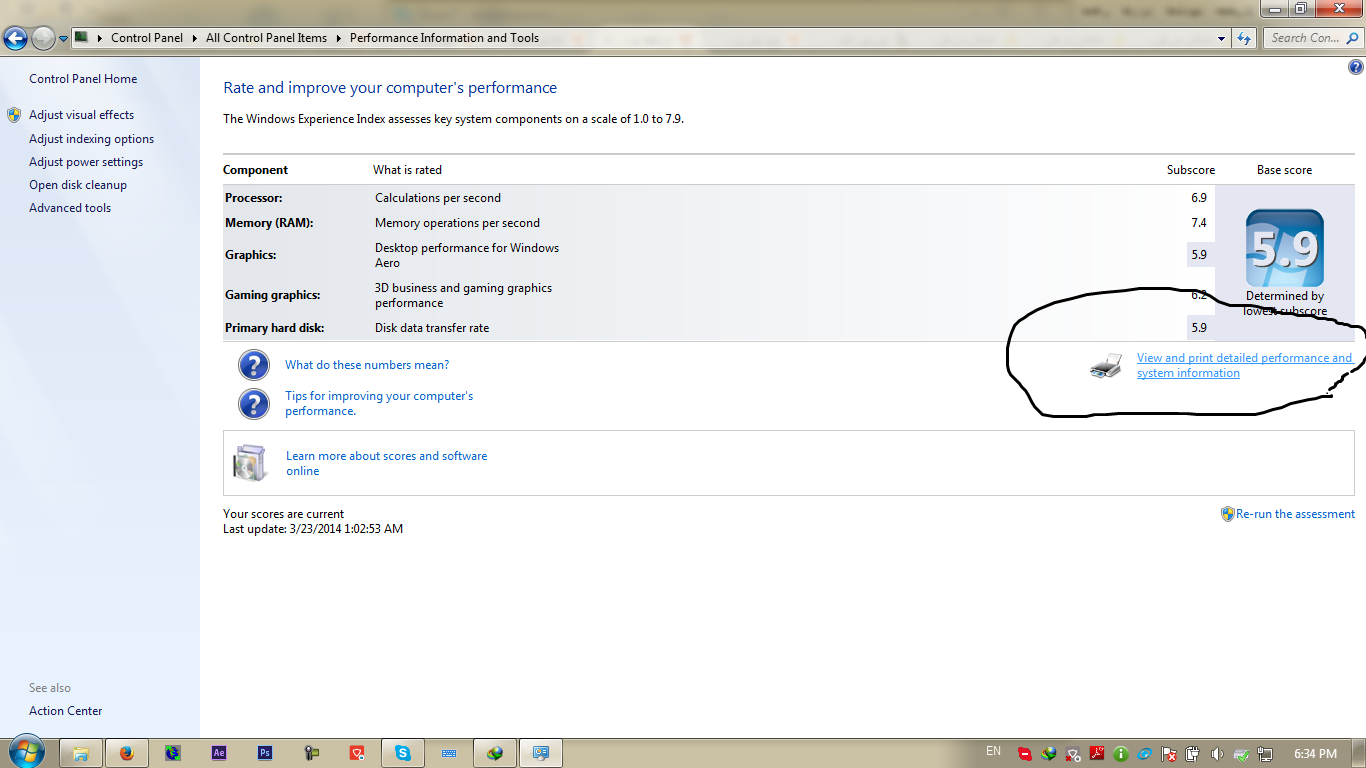
Task: Open Control Panel Home link
Action: (83, 79)
